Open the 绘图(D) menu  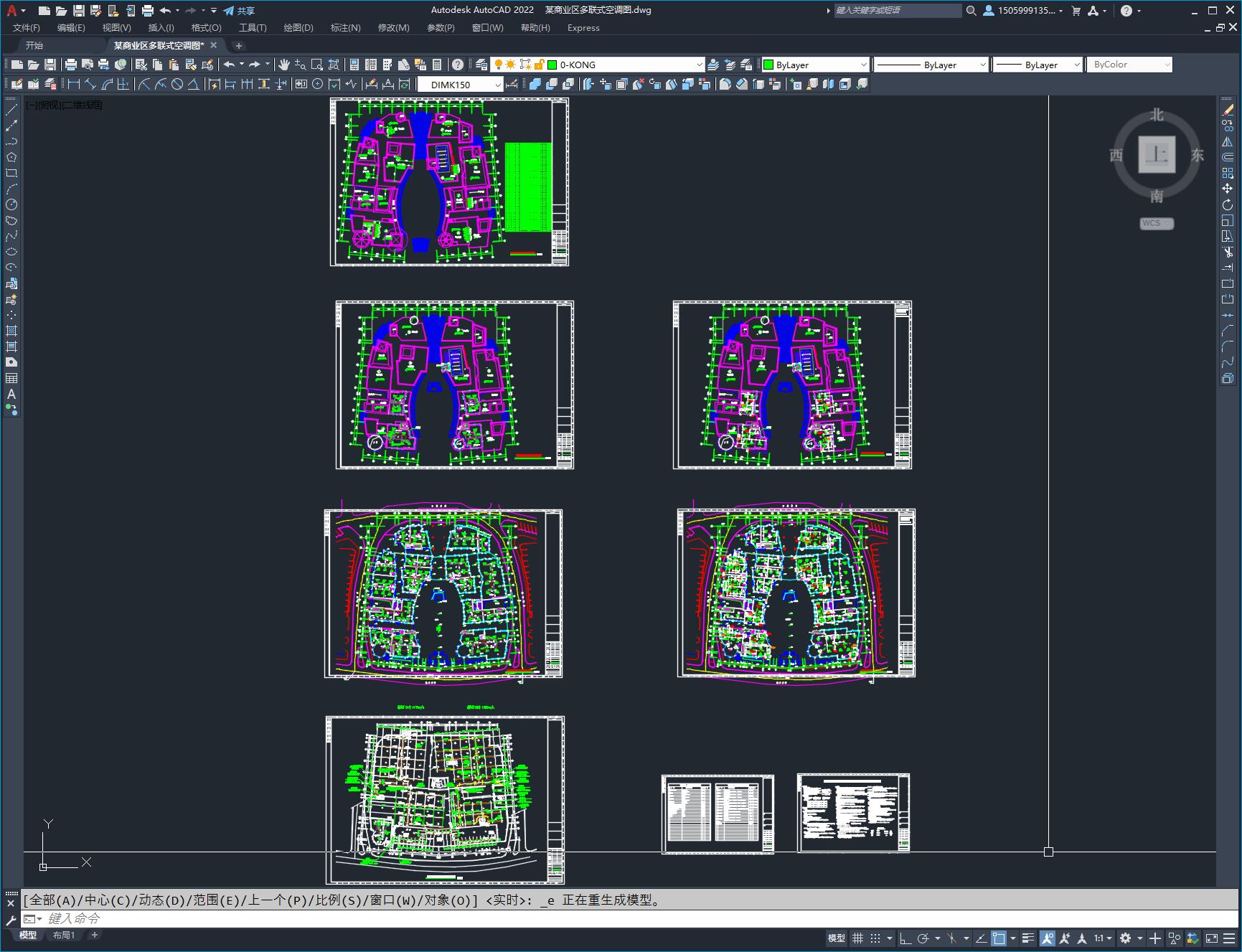pyautogui.click(x=298, y=28)
